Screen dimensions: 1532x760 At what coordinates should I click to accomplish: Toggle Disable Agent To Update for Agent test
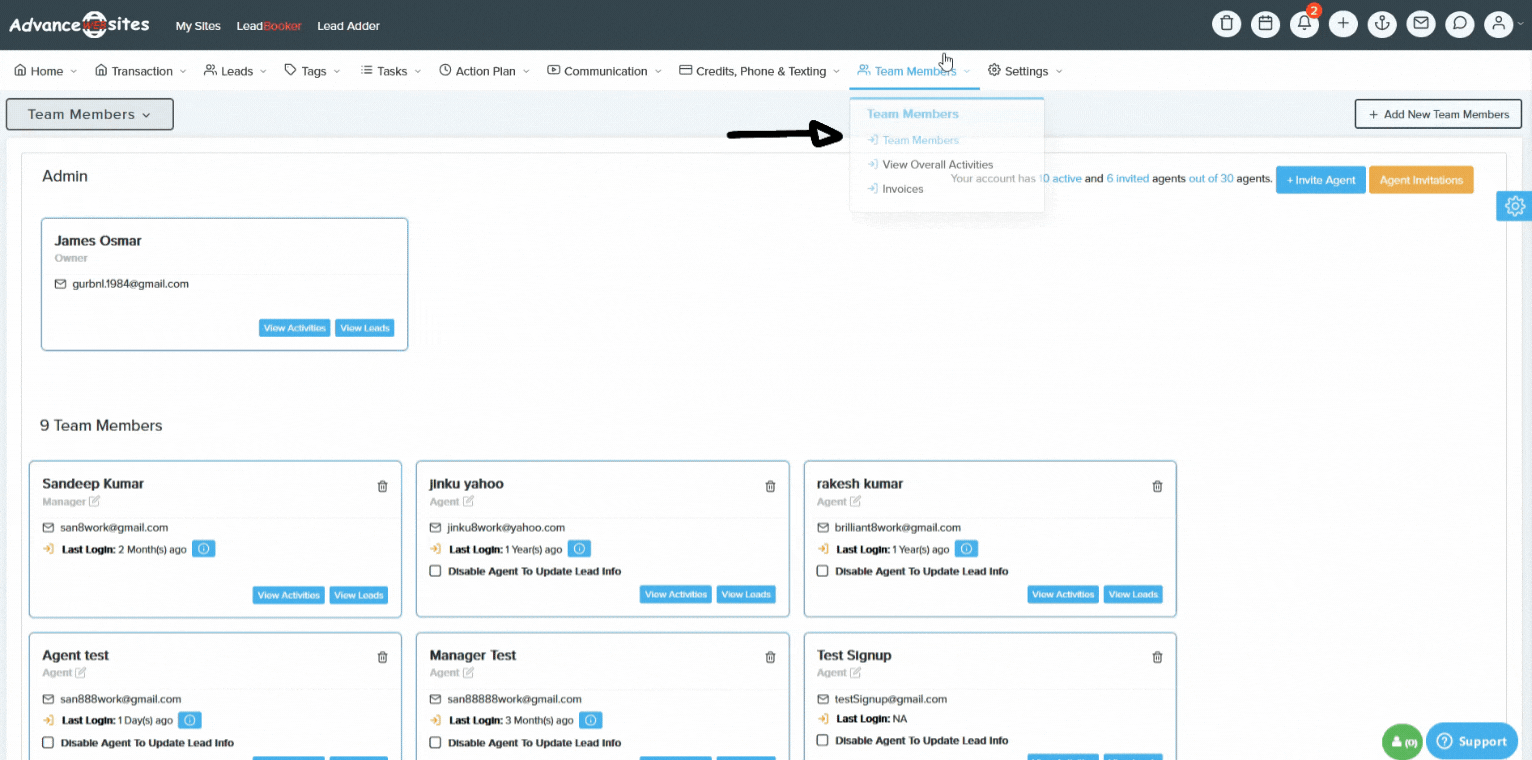48,743
